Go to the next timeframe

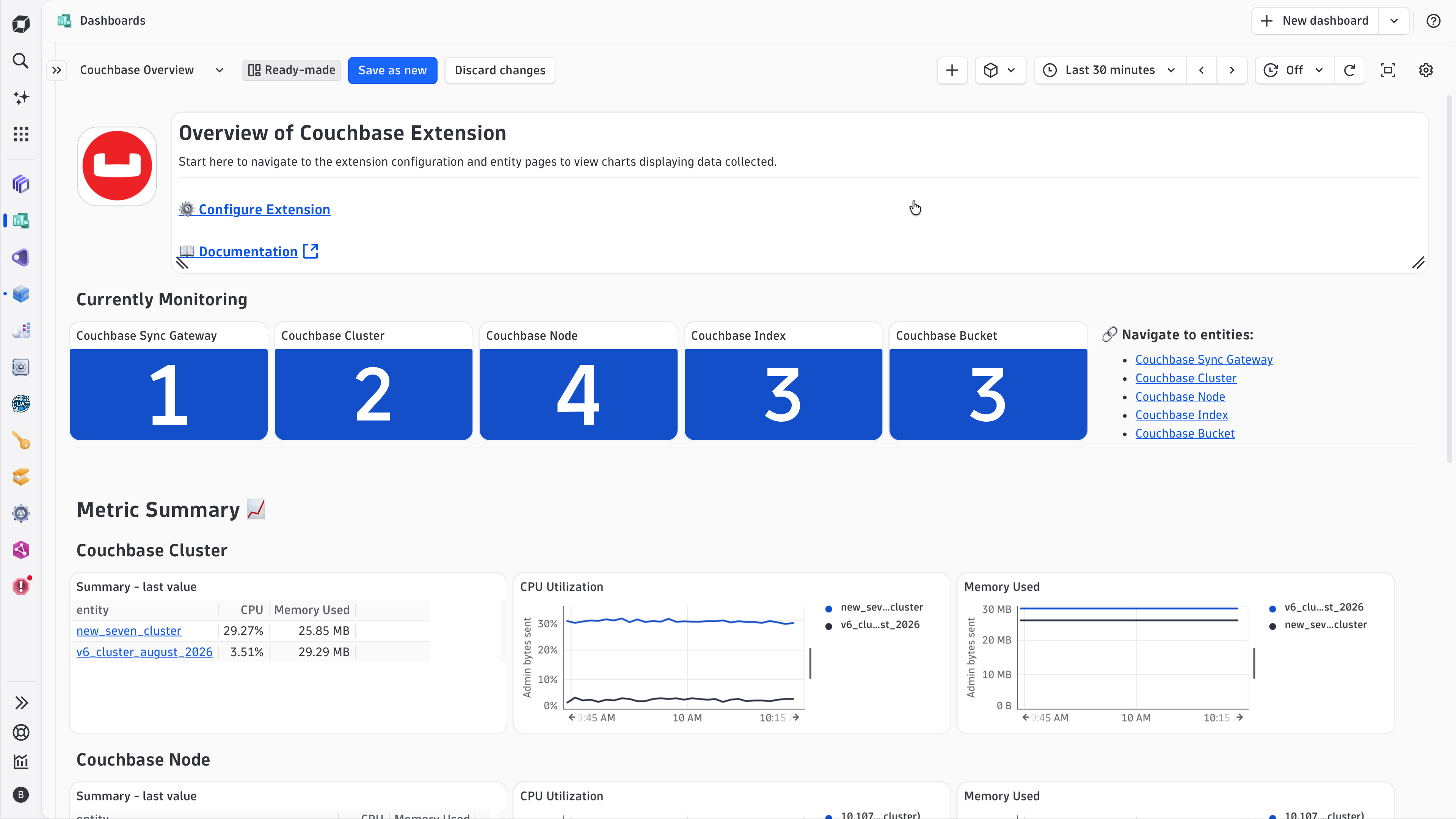(1232, 70)
